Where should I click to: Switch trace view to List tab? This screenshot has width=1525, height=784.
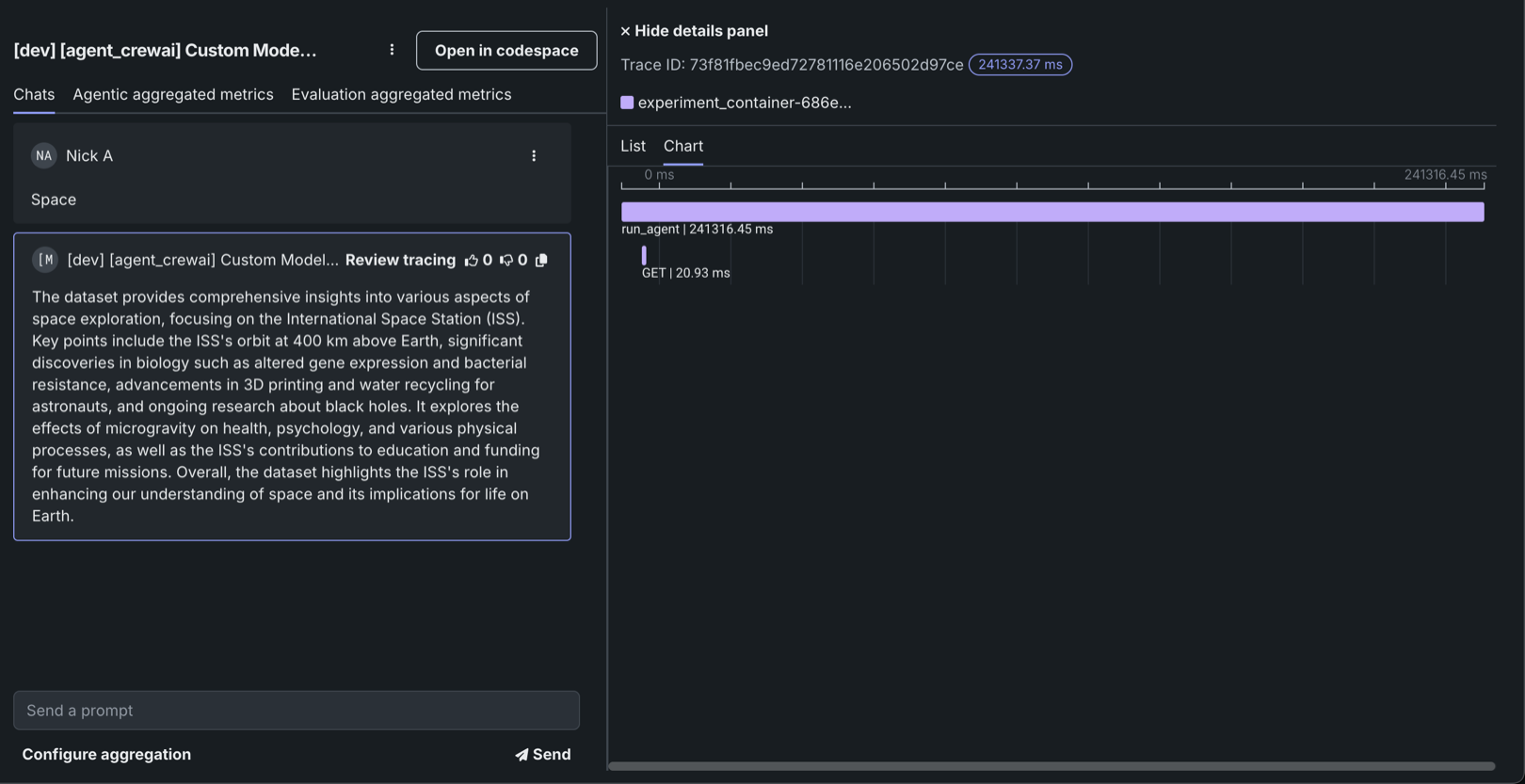[x=633, y=146]
